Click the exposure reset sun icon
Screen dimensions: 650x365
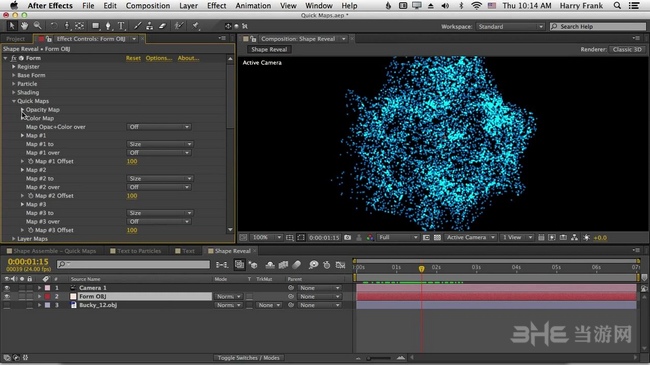tap(586, 238)
